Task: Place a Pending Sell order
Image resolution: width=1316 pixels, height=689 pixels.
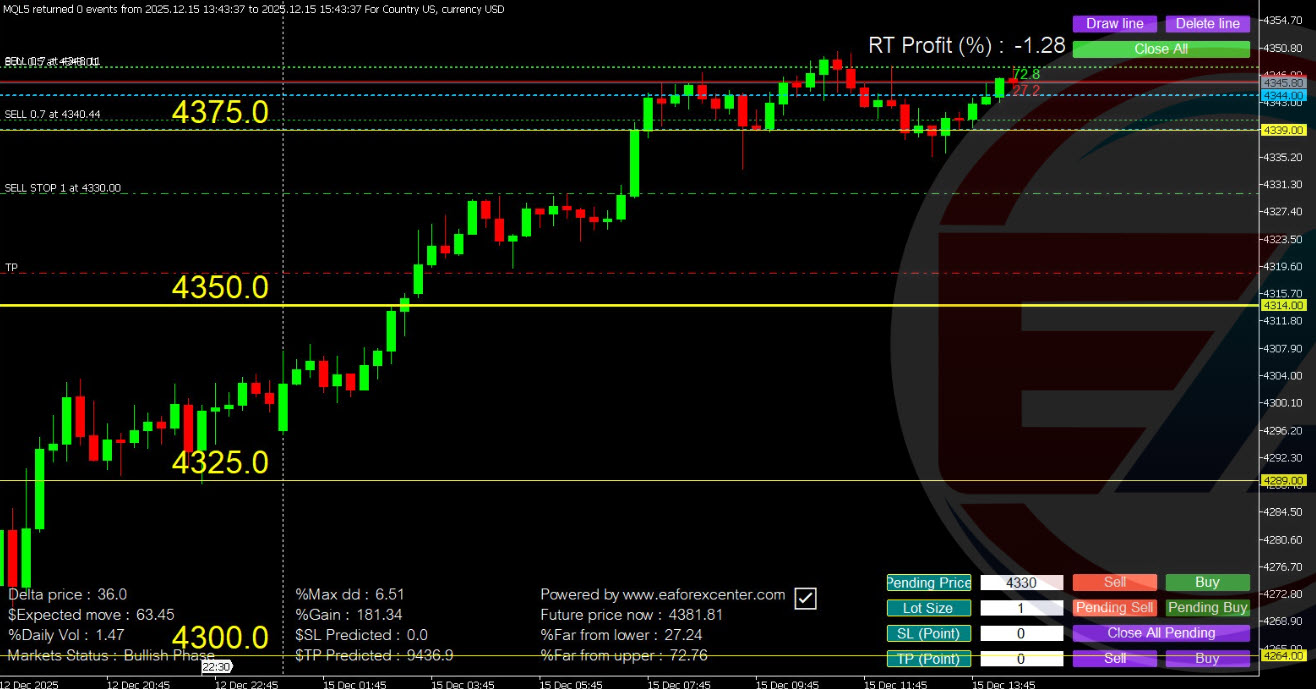Action: (1114, 607)
